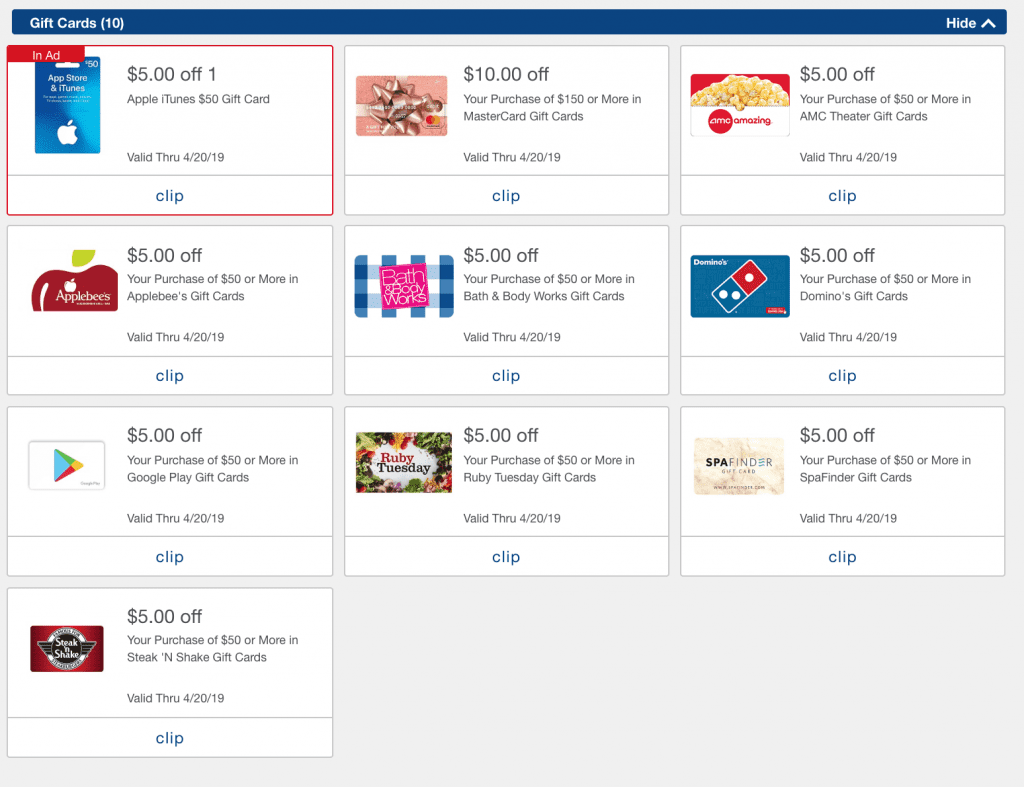Select the Applebee's apple logo card
Image resolution: width=1024 pixels, height=787 pixels.
(x=71, y=285)
